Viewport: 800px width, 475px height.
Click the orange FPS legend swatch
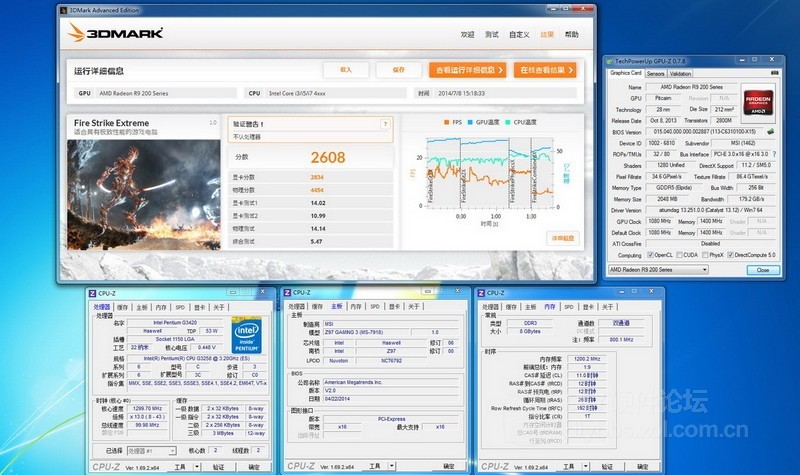446,122
